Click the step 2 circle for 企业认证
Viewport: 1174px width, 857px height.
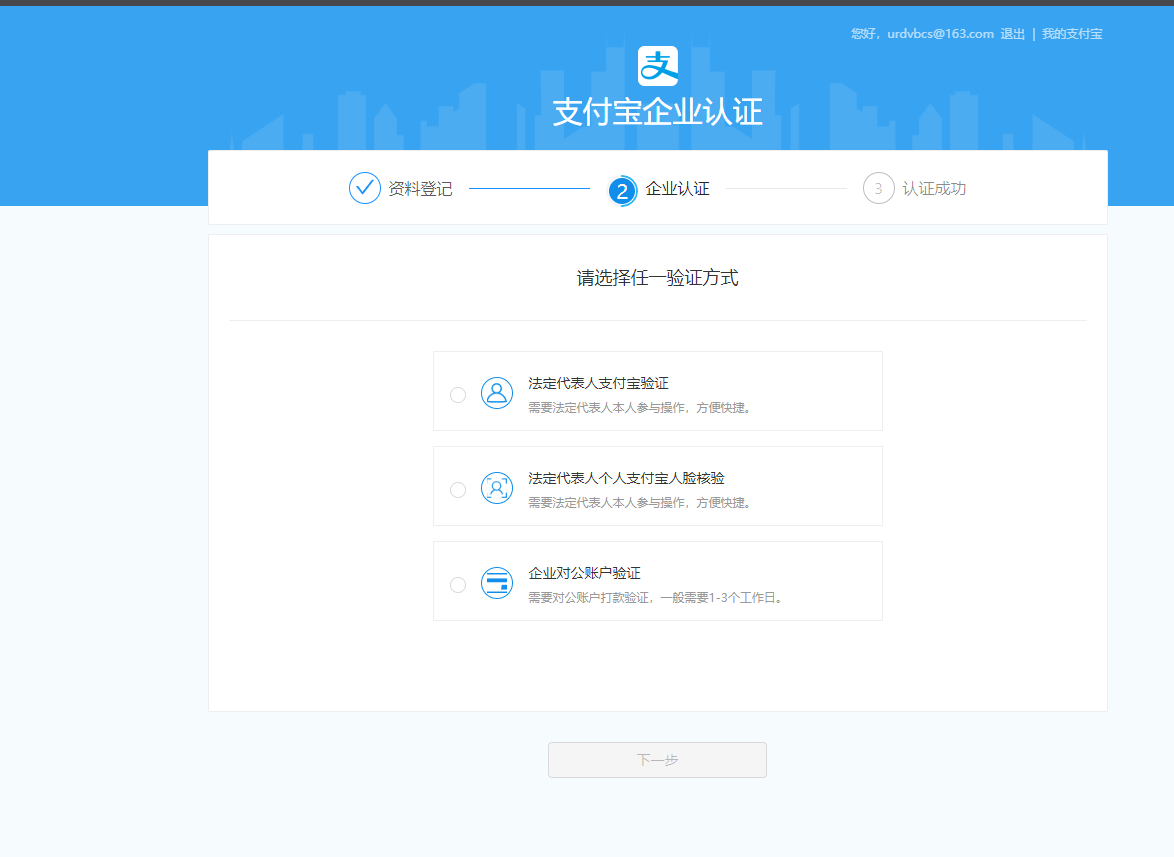point(621,190)
